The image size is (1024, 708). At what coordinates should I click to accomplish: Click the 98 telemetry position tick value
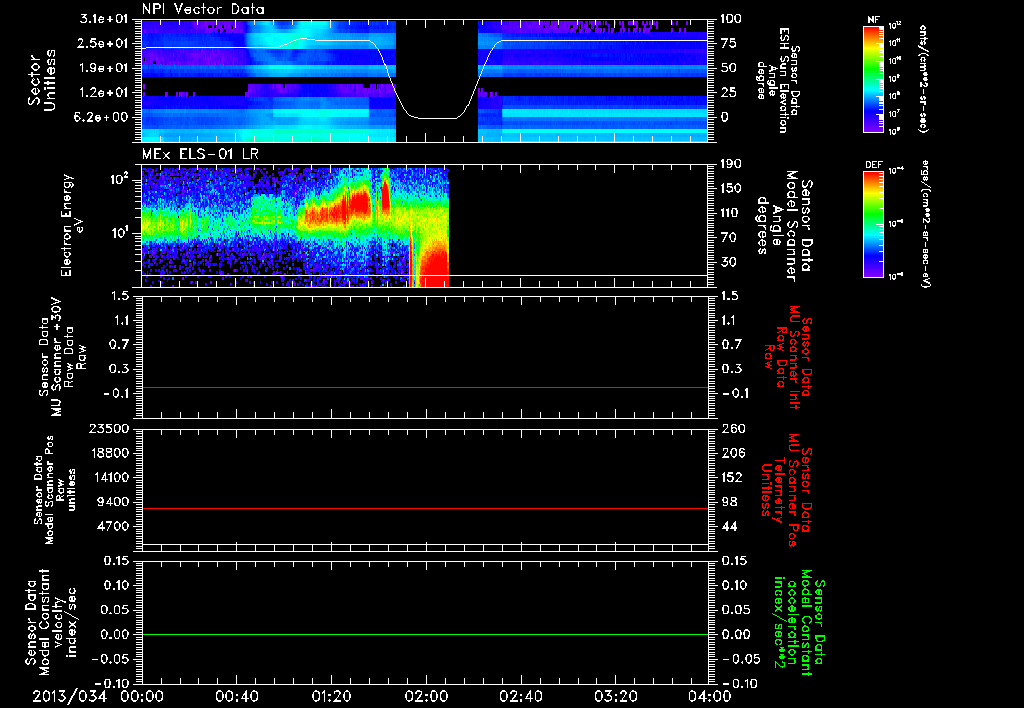[730, 502]
